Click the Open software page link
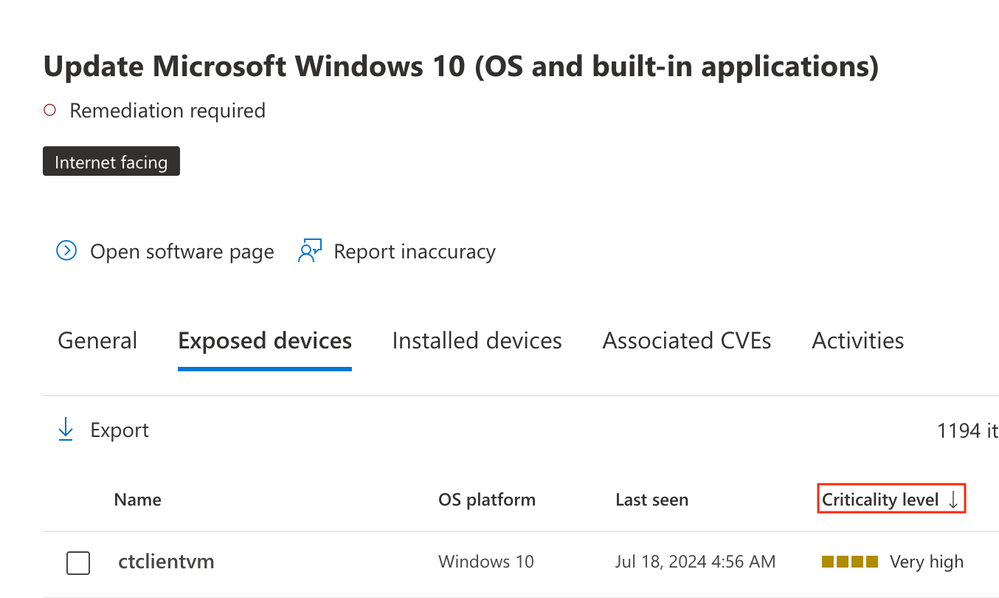Image resolution: width=999 pixels, height=598 pixels. [182, 252]
